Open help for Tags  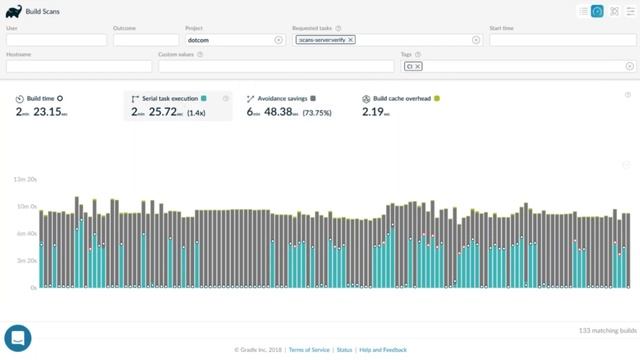coord(418,54)
